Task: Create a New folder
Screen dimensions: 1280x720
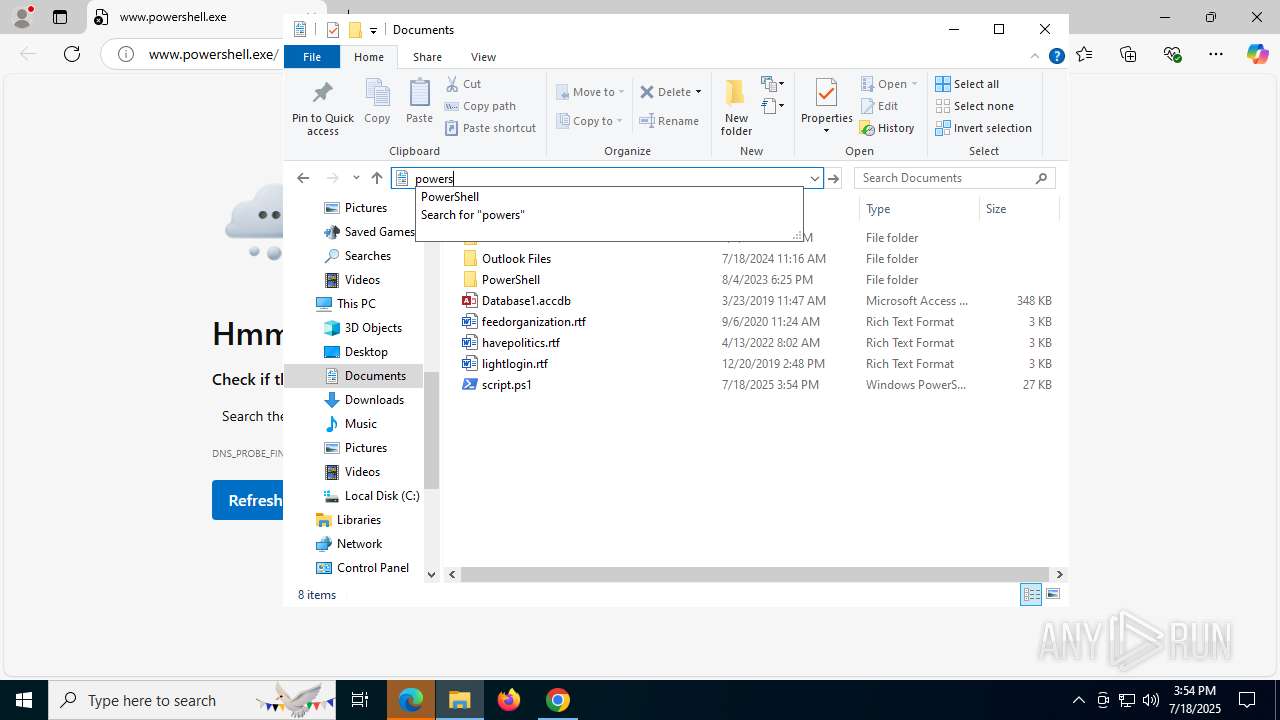Action: pyautogui.click(x=736, y=107)
